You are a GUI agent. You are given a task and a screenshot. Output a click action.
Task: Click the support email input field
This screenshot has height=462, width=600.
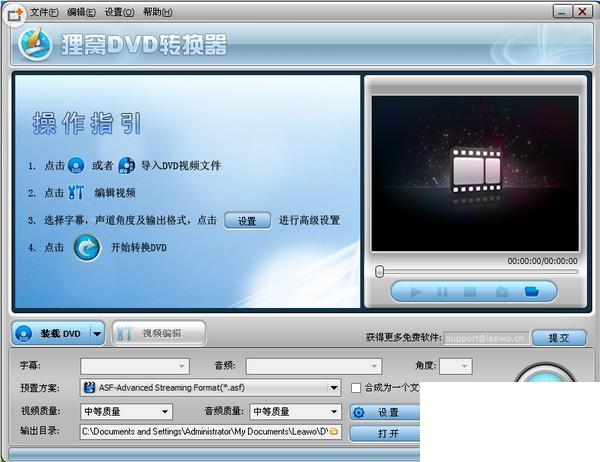tap(486, 338)
